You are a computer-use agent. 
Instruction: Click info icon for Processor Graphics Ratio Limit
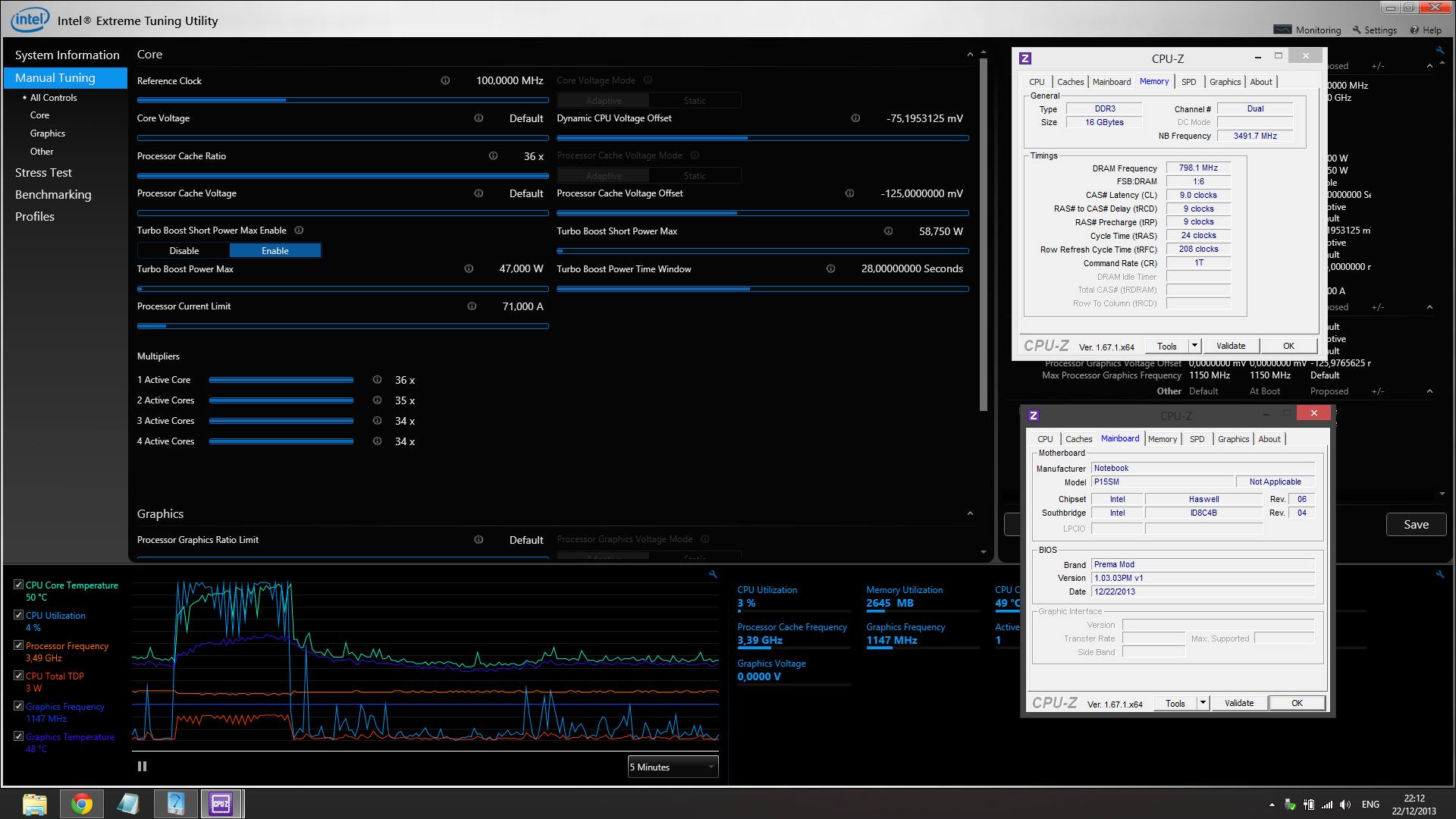[479, 540]
